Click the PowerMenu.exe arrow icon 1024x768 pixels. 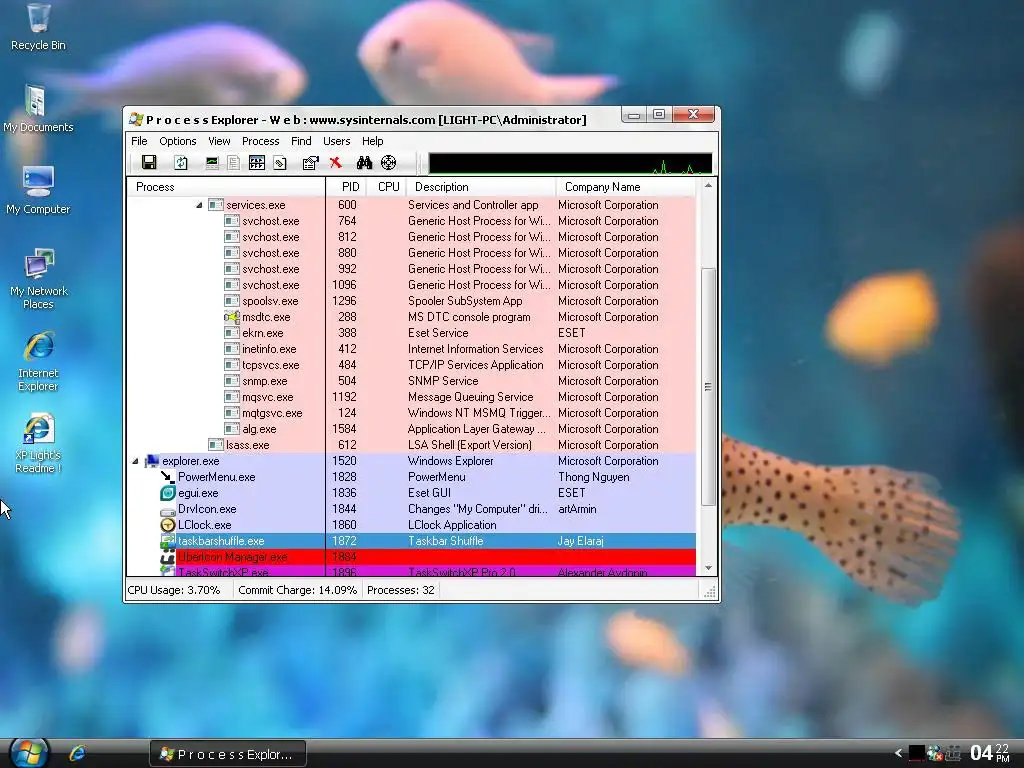tap(168, 477)
